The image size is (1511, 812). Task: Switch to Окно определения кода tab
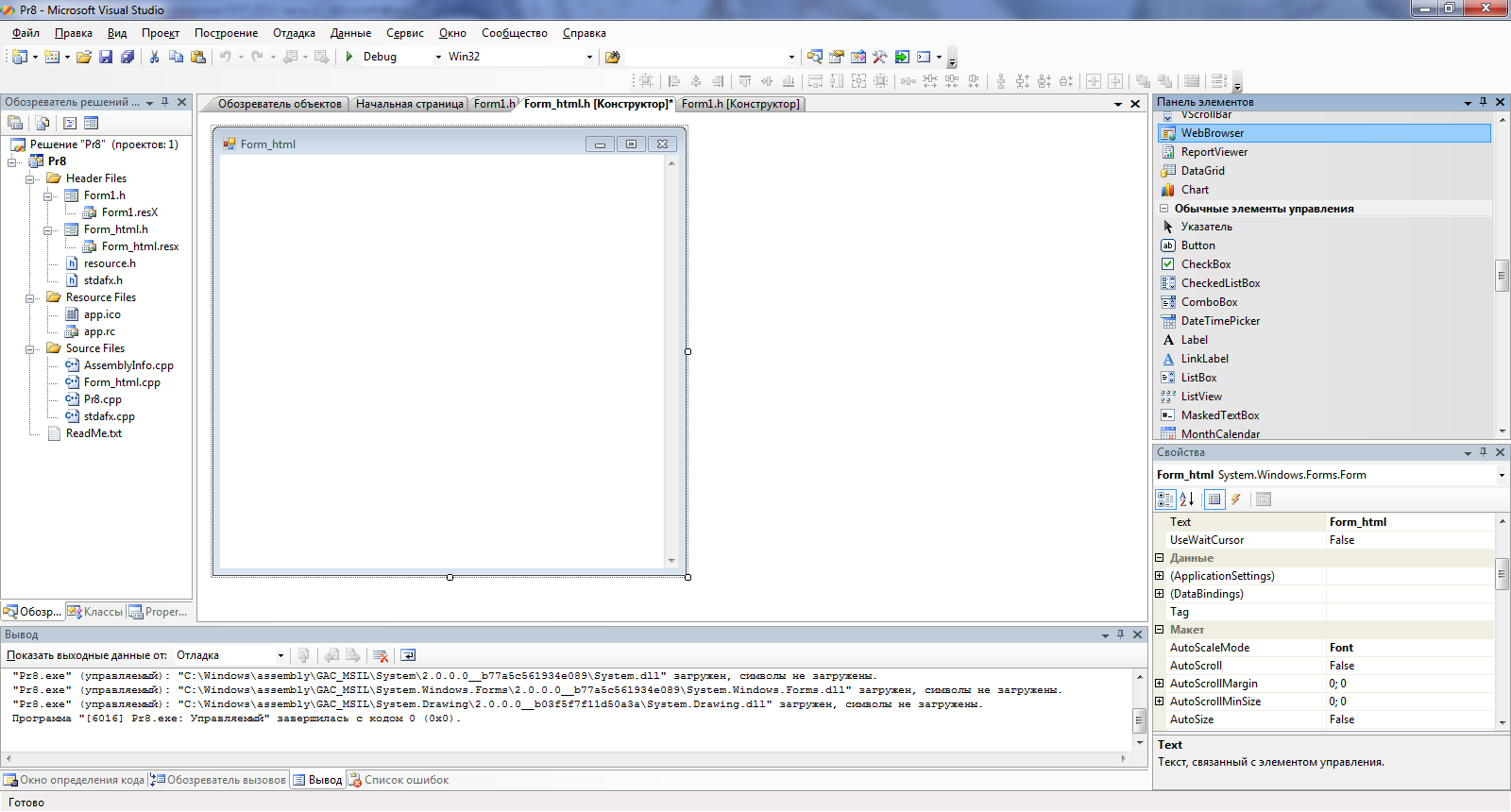click(74, 780)
